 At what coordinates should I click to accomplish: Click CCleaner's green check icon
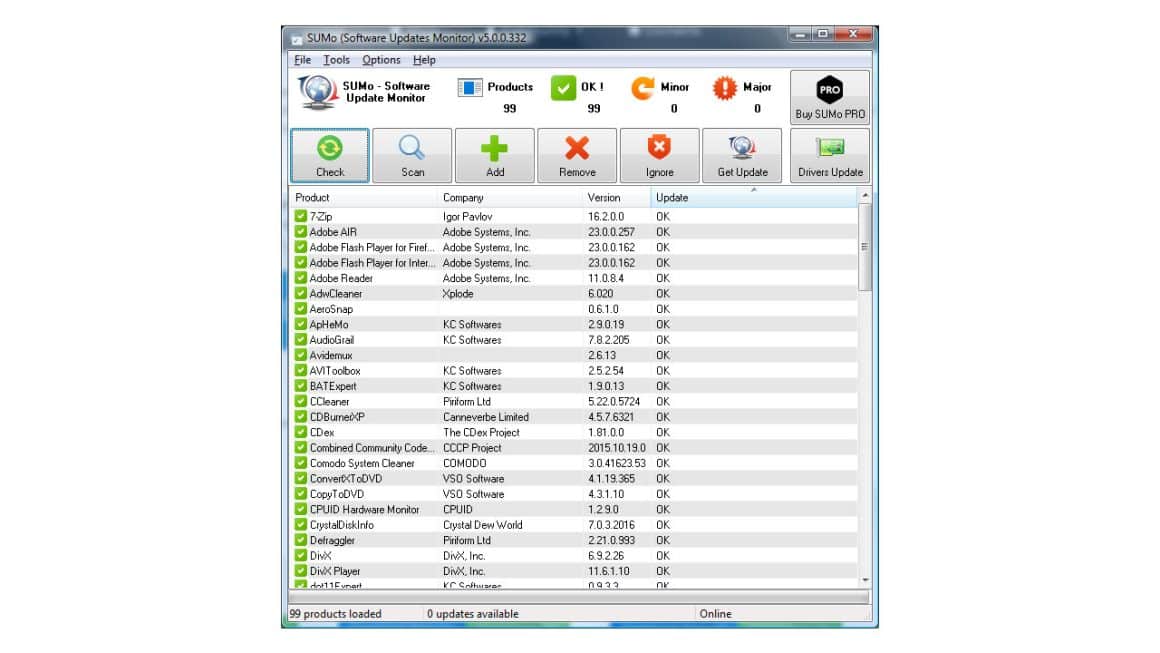point(300,402)
